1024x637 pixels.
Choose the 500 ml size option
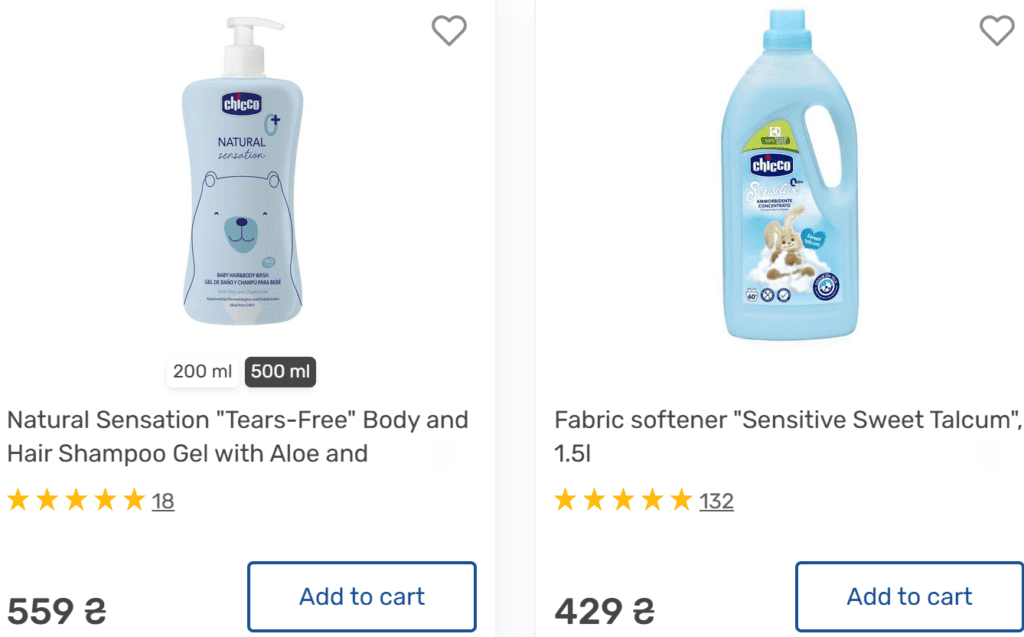tap(280, 372)
